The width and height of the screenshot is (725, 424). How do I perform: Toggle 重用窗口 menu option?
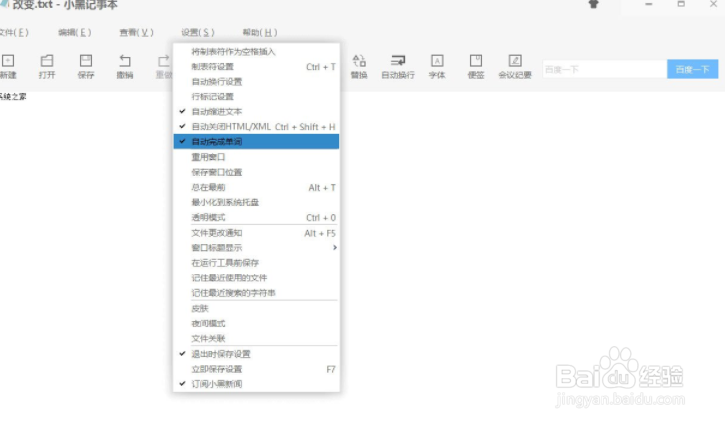click(x=256, y=157)
